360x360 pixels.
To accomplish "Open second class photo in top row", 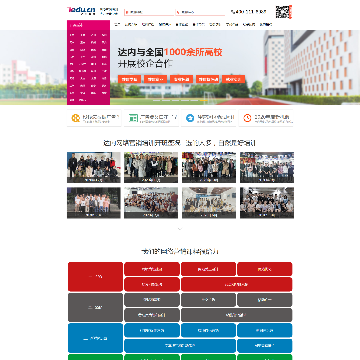I will pyautogui.click(x=151, y=168).
